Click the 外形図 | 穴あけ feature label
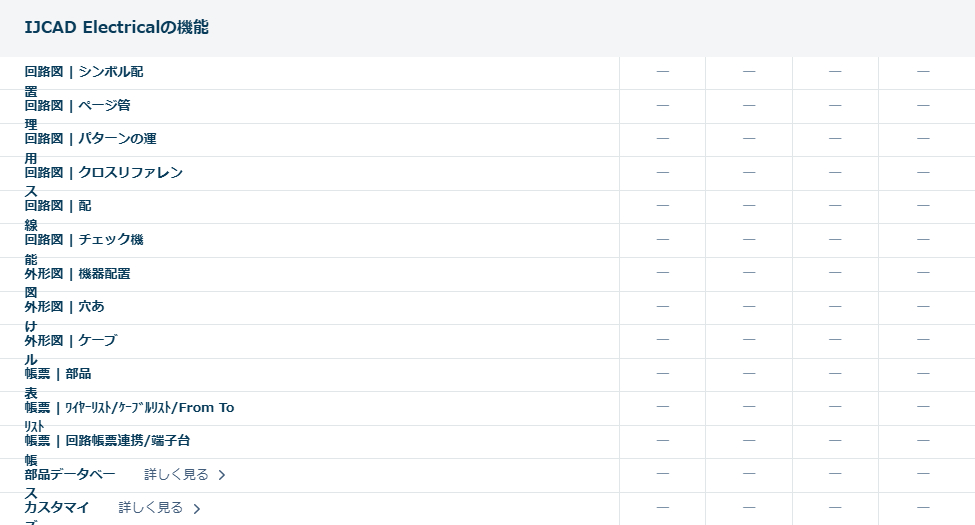 (x=64, y=306)
